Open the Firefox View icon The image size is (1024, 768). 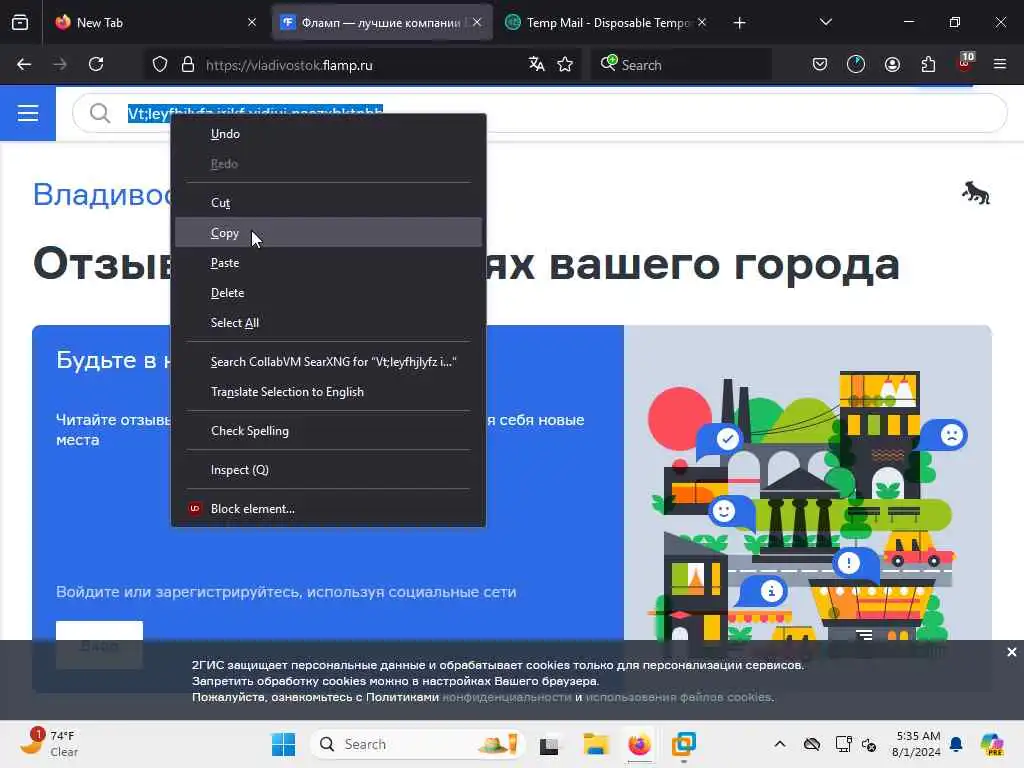click(20, 23)
